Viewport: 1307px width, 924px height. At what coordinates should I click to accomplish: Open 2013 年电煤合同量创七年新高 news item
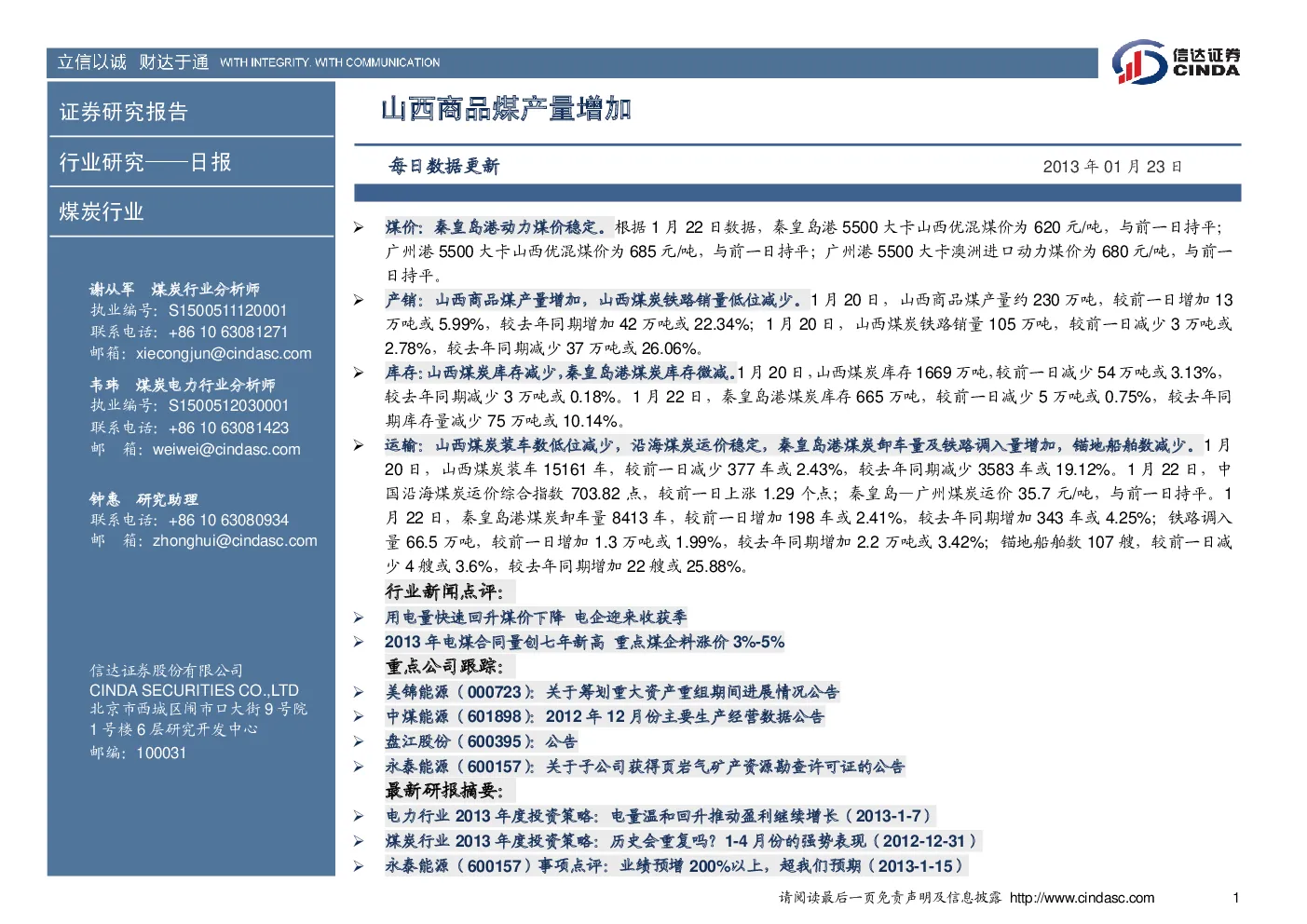tap(584, 642)
